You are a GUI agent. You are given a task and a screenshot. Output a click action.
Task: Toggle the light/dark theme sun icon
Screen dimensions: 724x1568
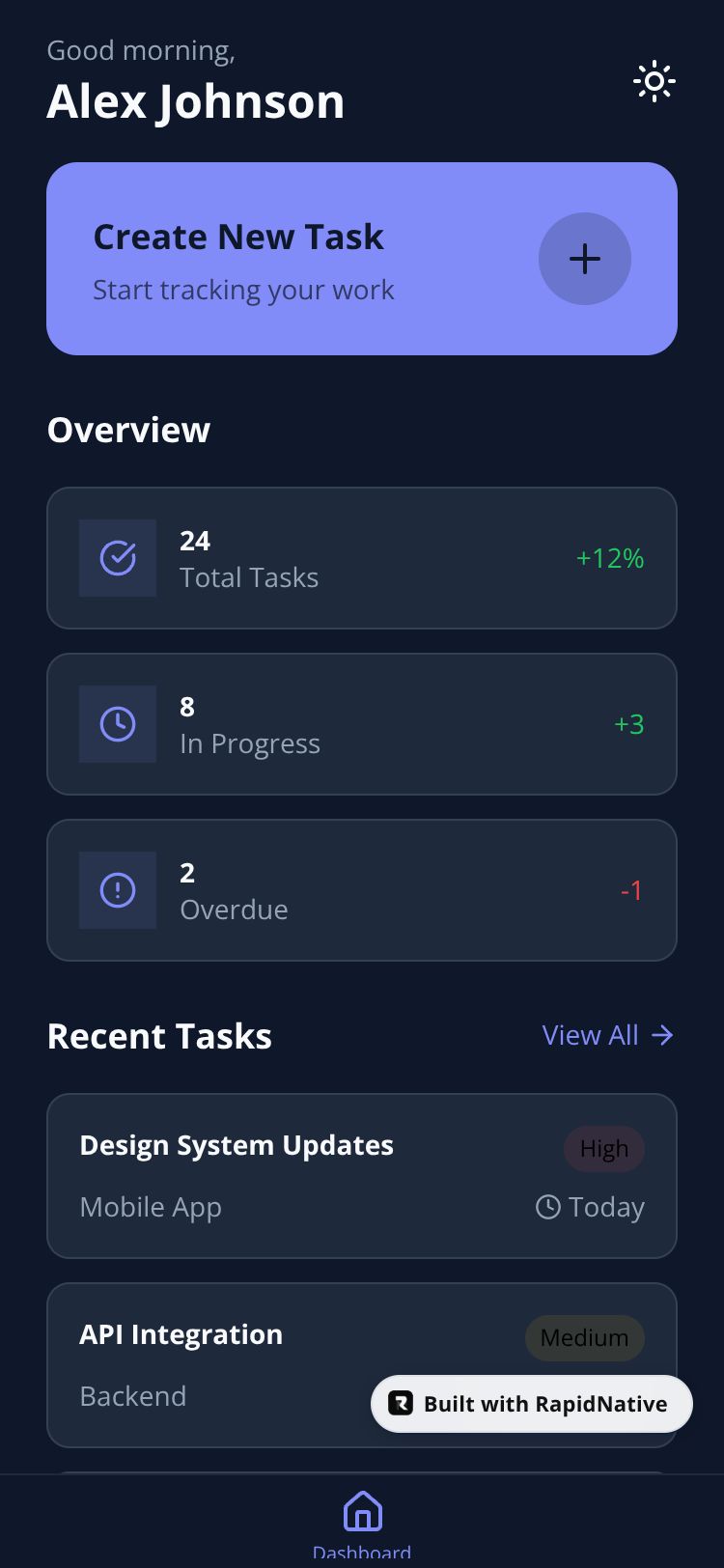(x=654, y=82)
